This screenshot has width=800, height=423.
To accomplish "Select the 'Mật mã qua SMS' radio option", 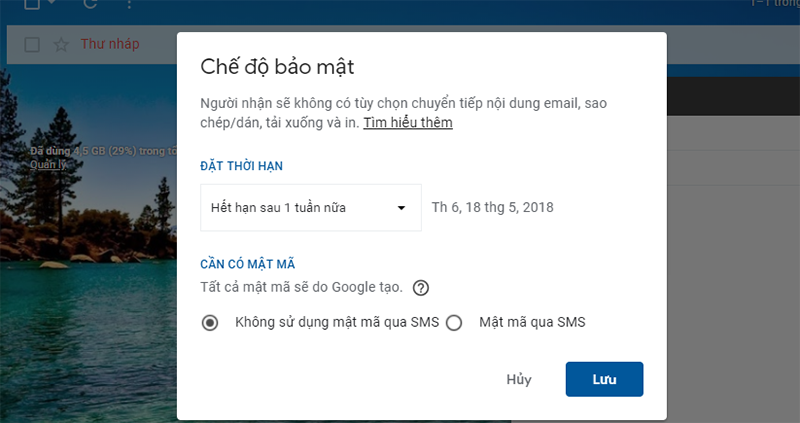I will [454, 323].
